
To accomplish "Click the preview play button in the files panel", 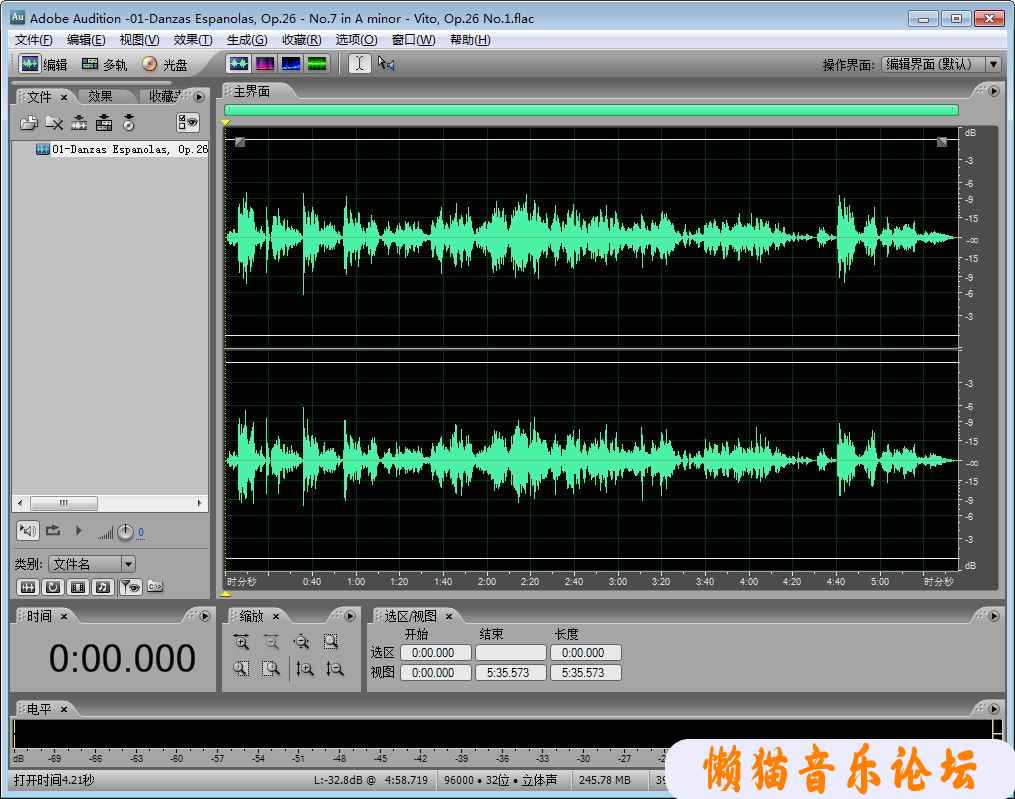I will pyautogui.click(x=78, y=531).
